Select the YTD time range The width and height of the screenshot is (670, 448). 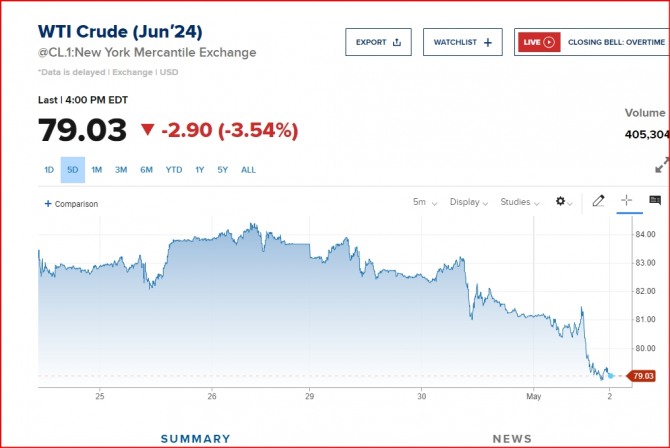click(174, 170)
